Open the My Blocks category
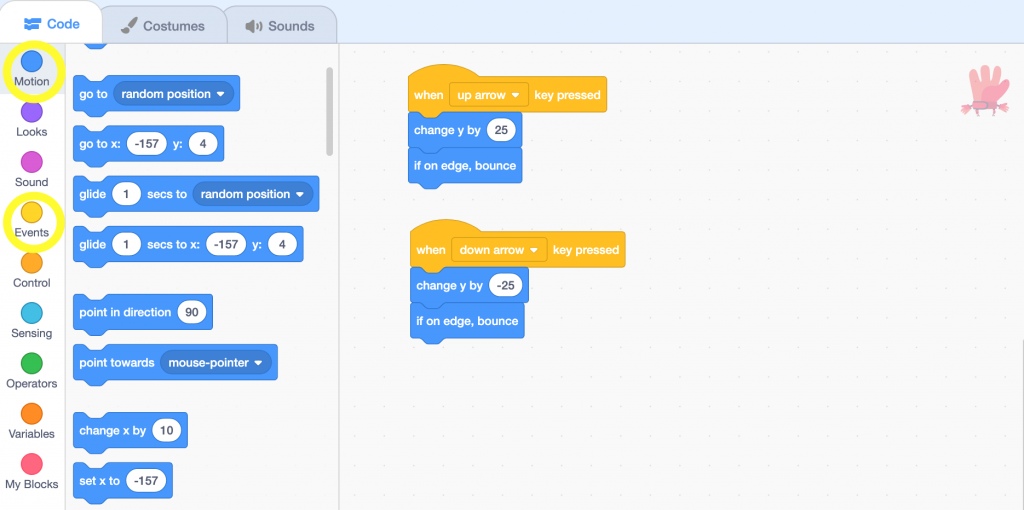 pos(32,465)
